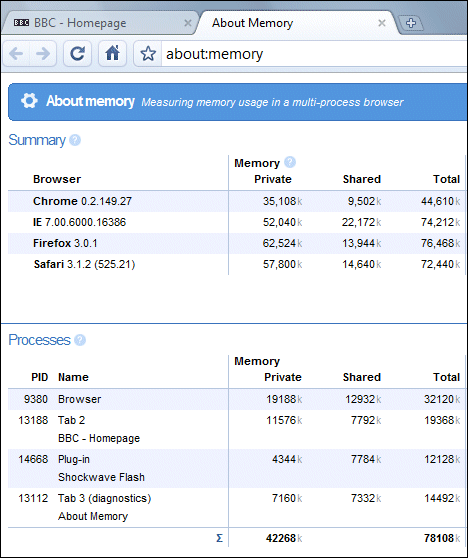The height and width of the screenshot is (558, 468).
Task: Select PID 13188 Tab 2 process
Action: [x=237, y=429]
